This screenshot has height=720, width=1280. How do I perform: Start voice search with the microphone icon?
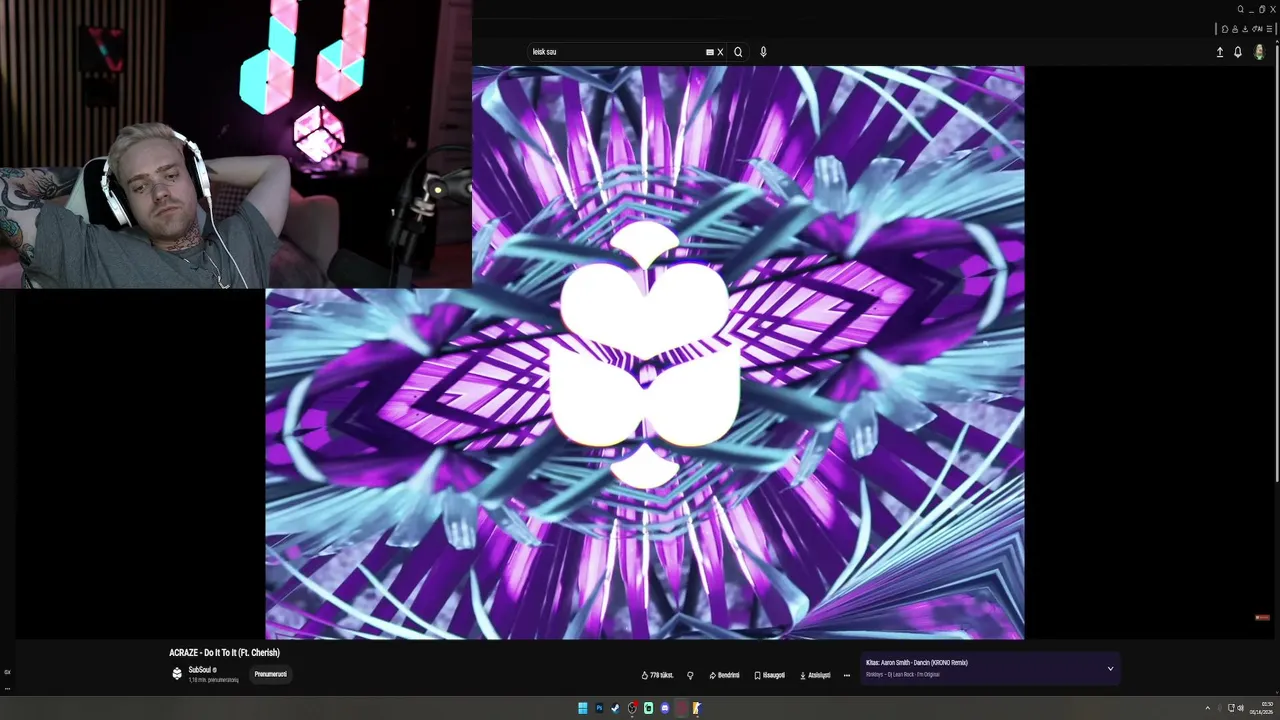pyautogui.click(x=763, y=52)
